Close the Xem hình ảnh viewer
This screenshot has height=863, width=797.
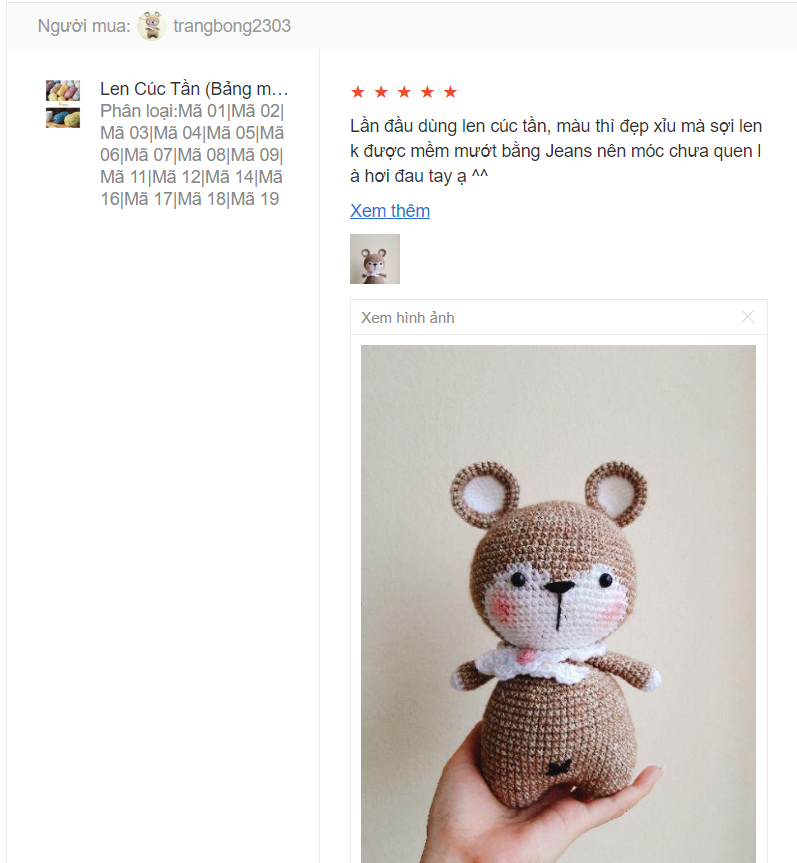tap(747, 317)
